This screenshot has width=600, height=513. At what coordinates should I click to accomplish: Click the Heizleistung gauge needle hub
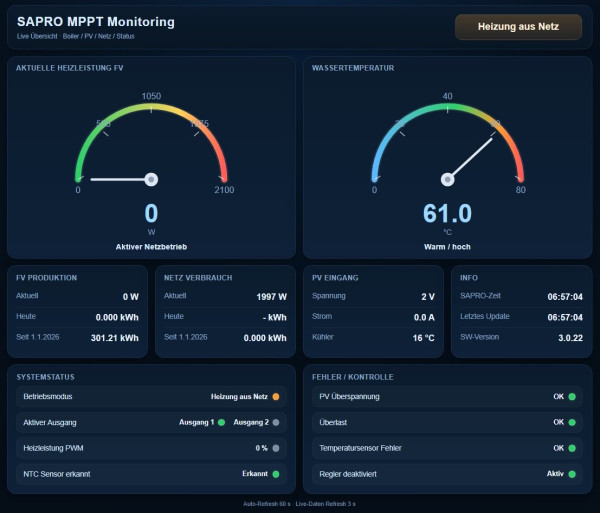pos(151,180)
